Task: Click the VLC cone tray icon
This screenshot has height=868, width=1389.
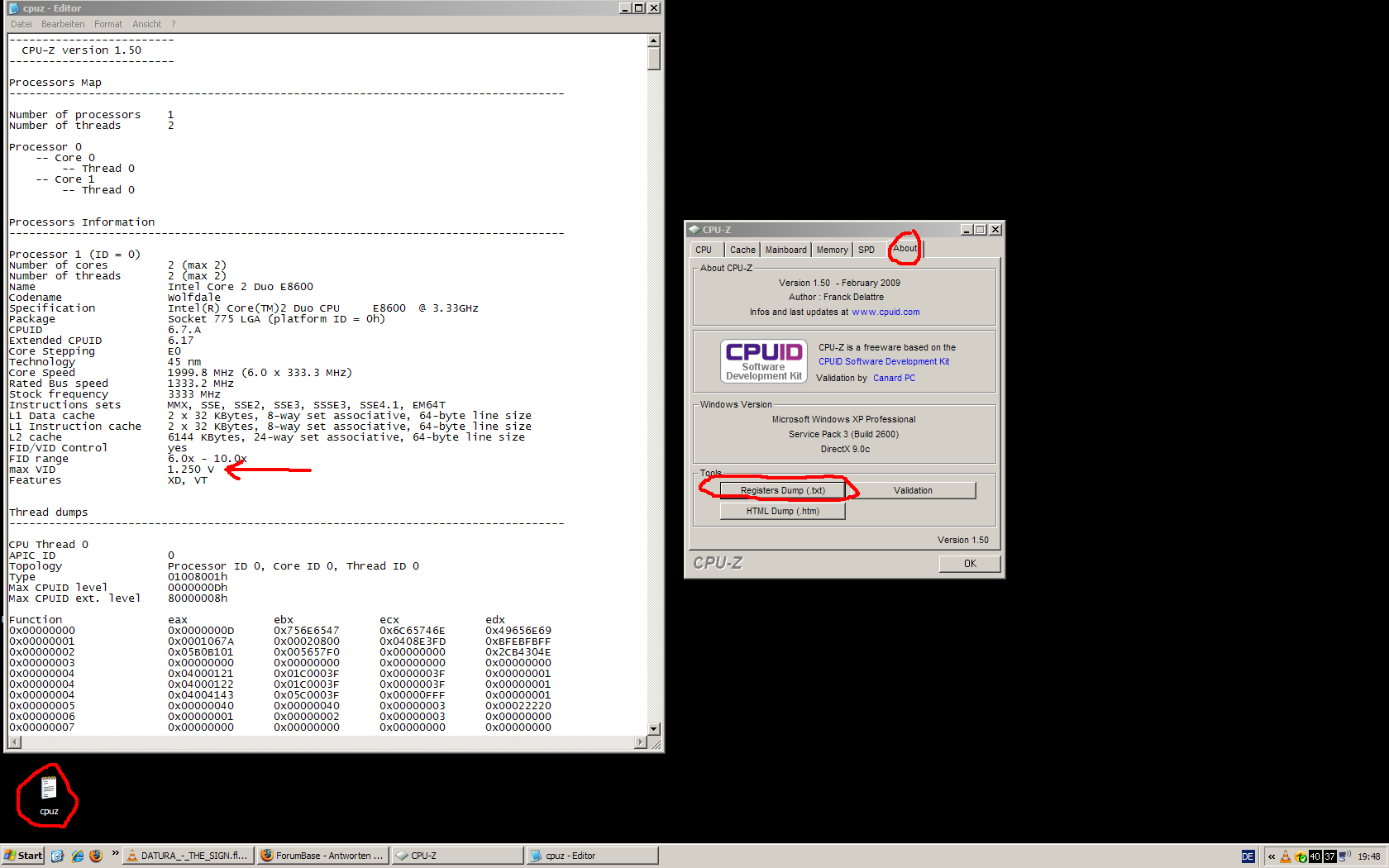Action: pos(1286,856)
